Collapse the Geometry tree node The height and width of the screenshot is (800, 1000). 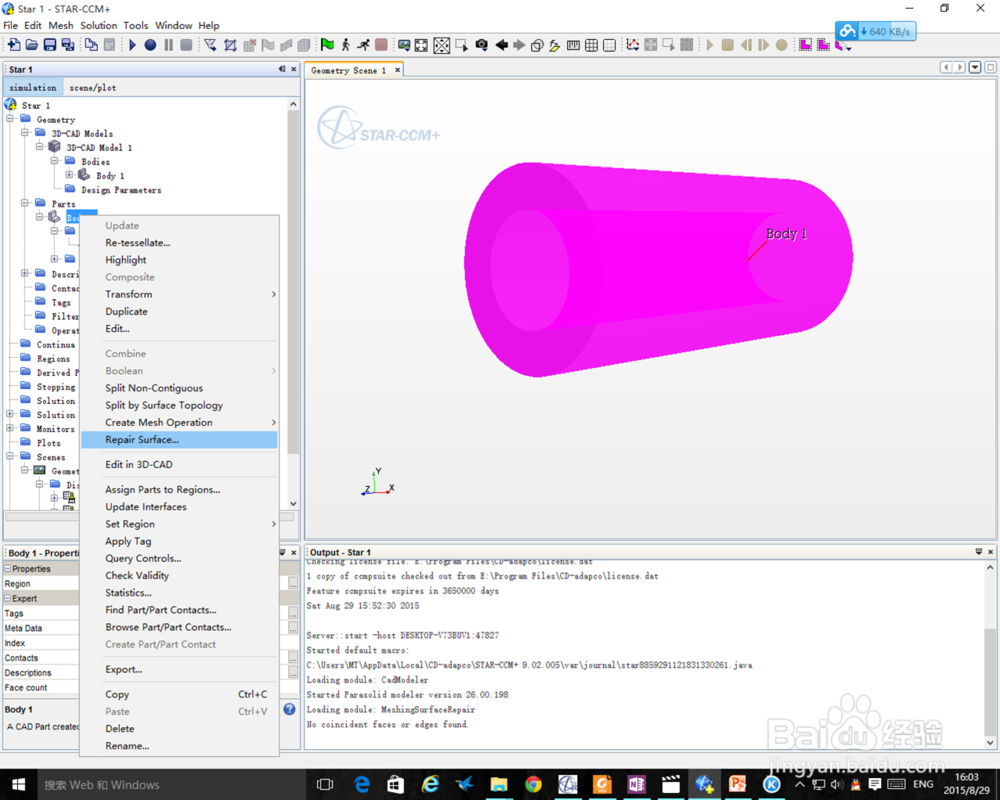point(10,119)
